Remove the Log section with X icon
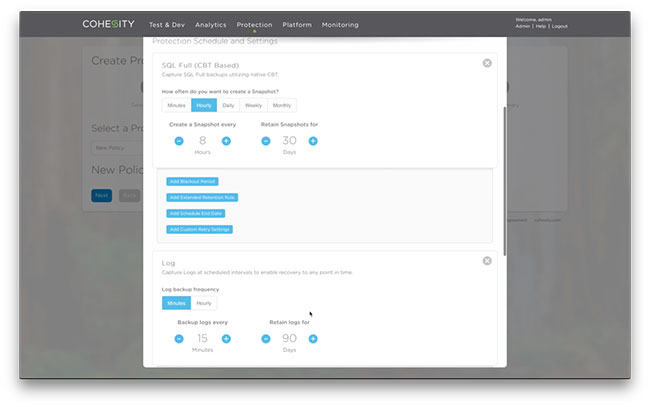Viewport: 650px width, 407px height. tap(487, 261)
